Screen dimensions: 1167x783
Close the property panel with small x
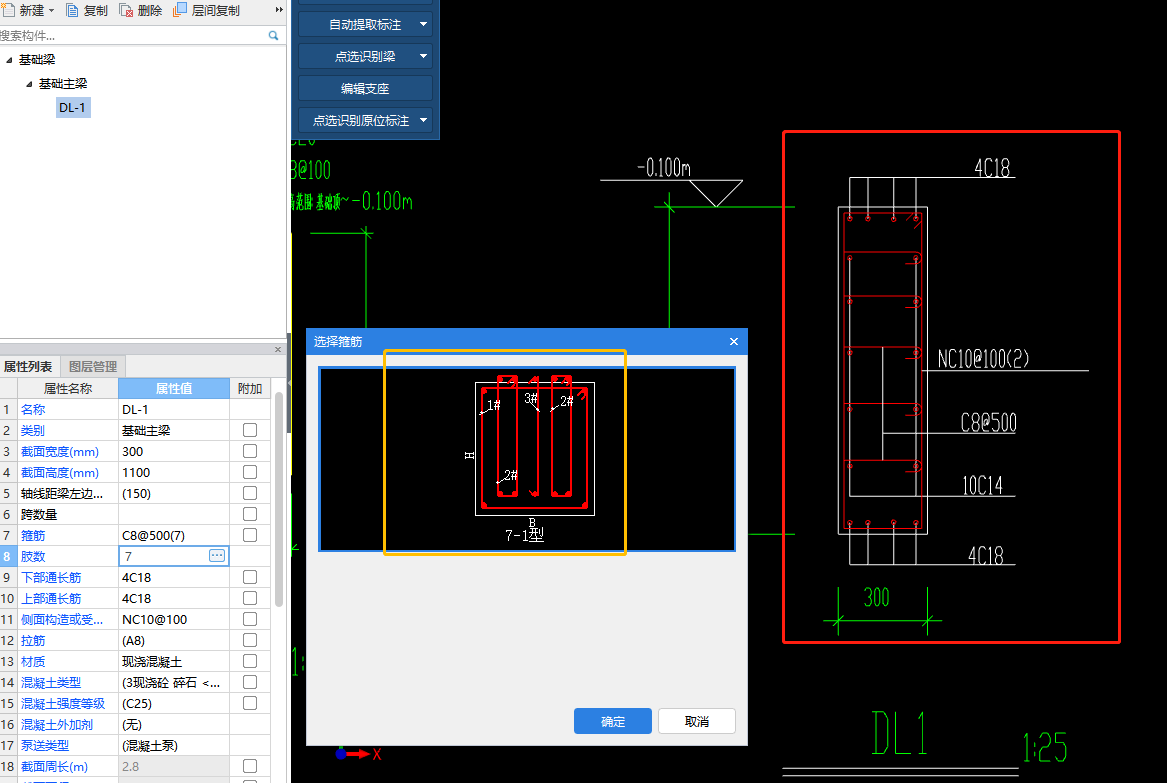pos(278,349)
